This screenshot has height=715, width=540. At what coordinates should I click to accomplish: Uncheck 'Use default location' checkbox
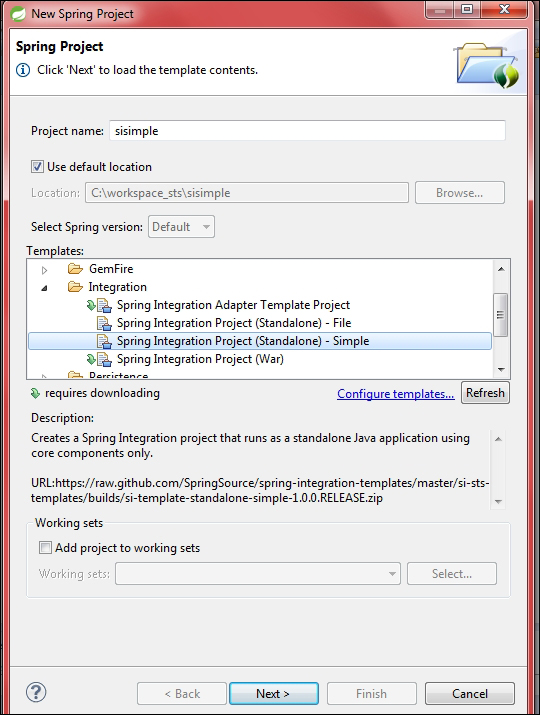click(x=37, y=166)
